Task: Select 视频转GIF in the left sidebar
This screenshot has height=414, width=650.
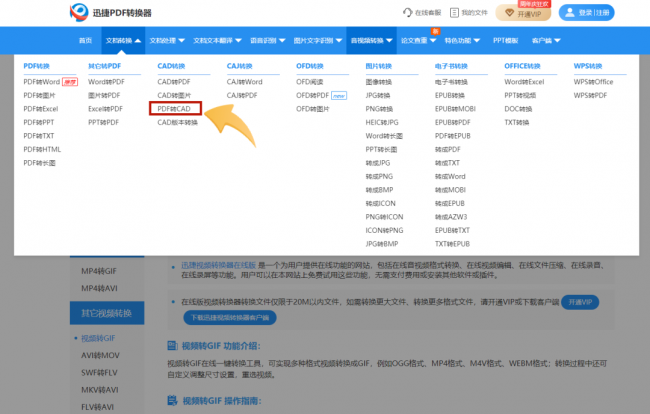Action: pos(98,338)
